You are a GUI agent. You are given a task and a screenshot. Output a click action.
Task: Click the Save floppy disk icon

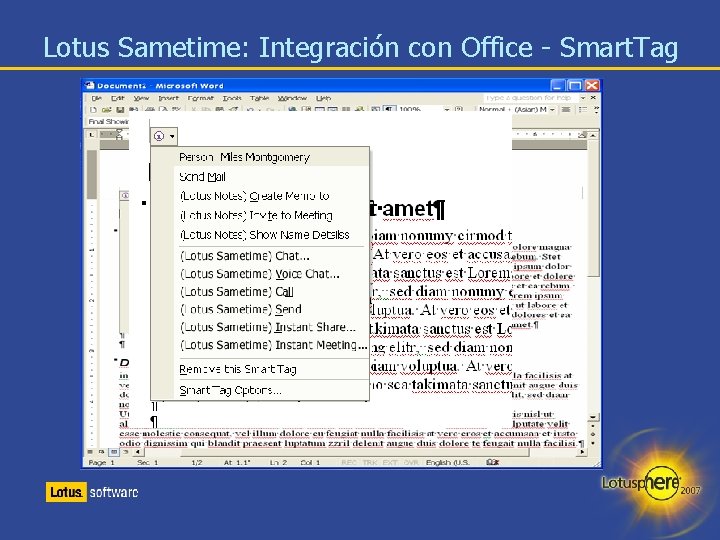tap(120, 110)
